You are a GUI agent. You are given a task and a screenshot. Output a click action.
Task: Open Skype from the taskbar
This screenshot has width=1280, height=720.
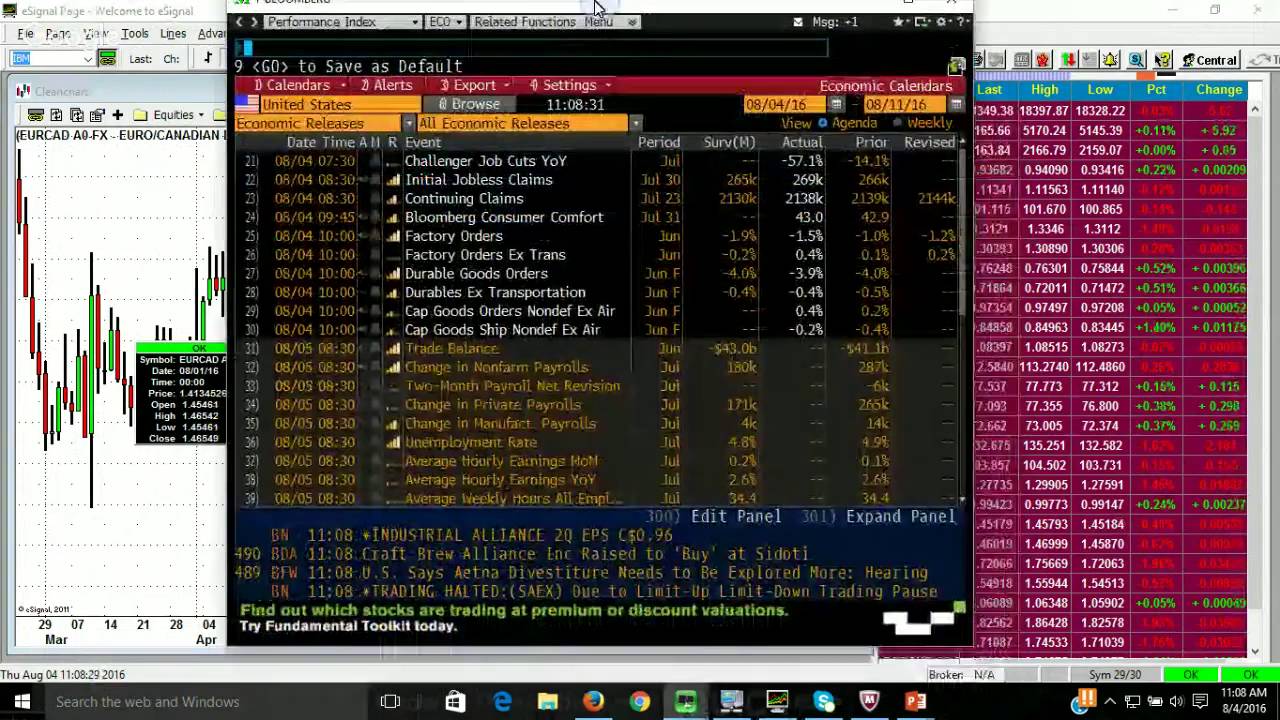823,701
